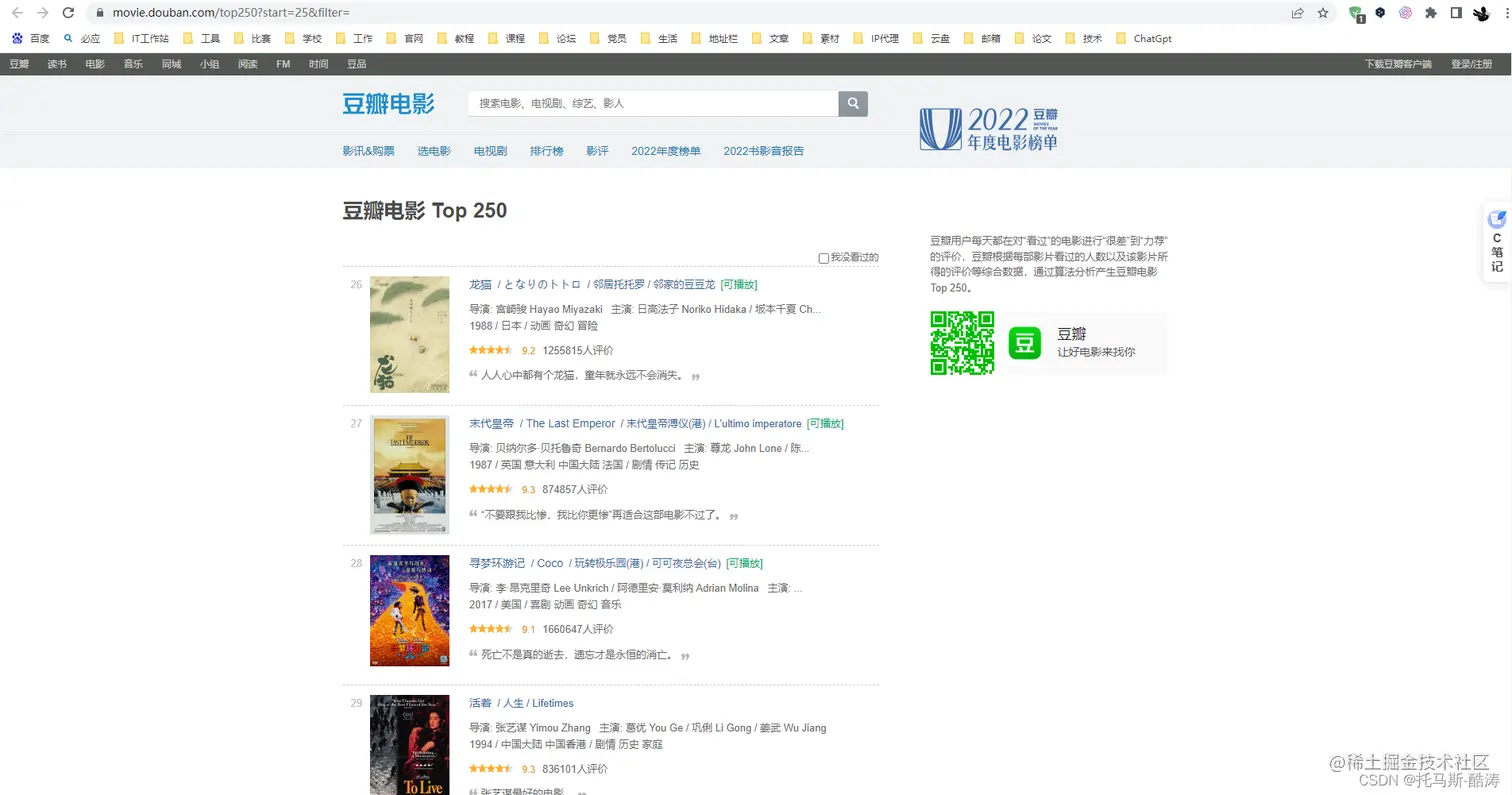The image size is (1512, 795).
Task: Open the 教程 bookmark folder
Action: (456, 39)
